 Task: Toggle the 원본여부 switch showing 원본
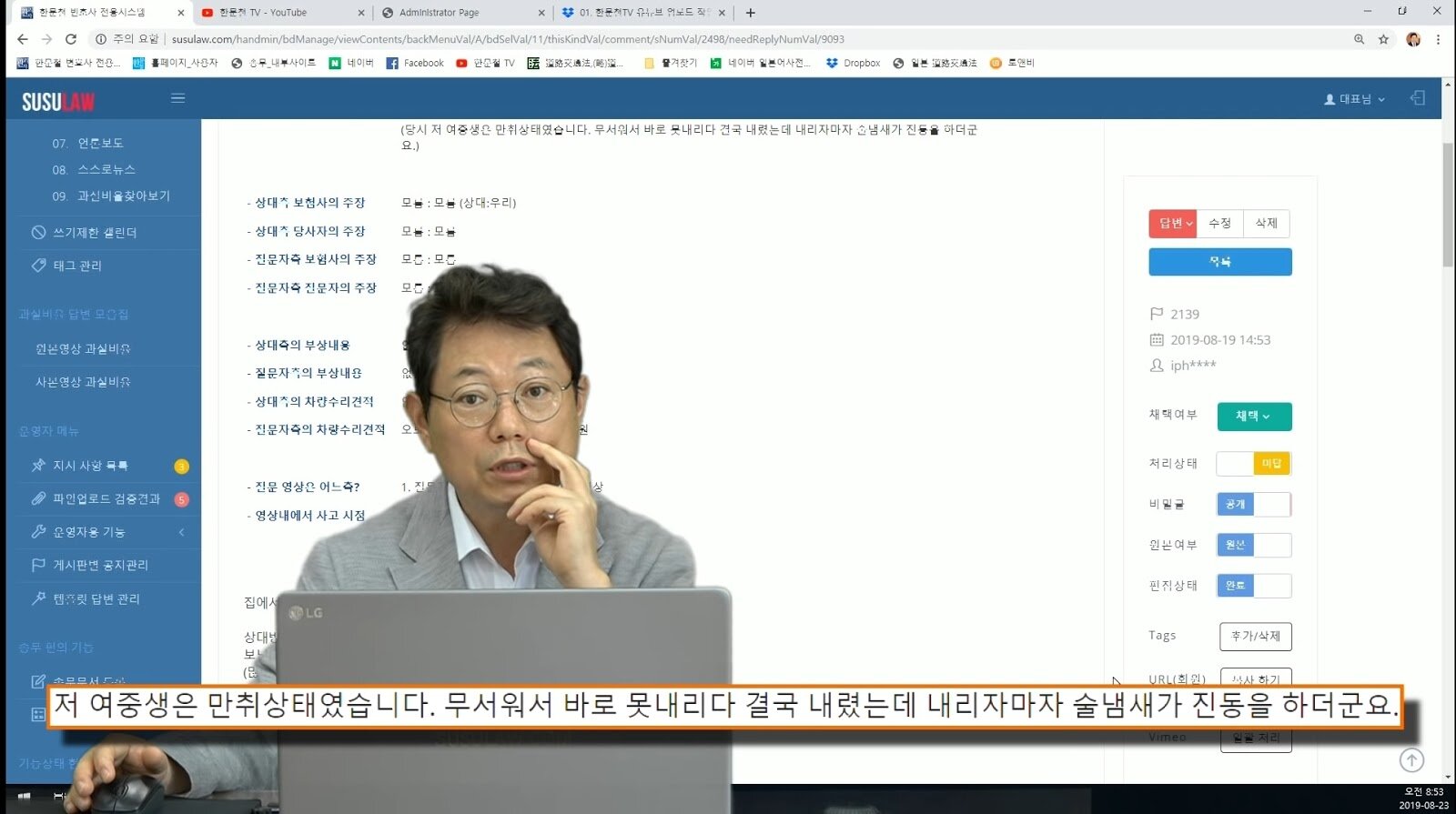(x=1253, y=545)
